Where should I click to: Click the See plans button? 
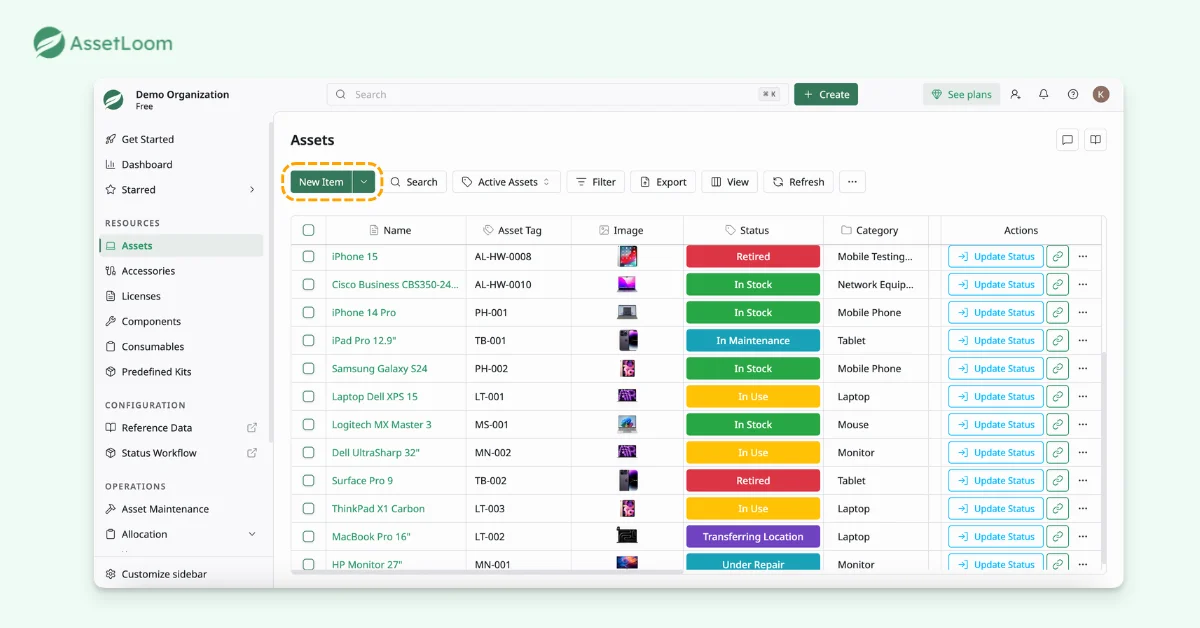[961, 94]
